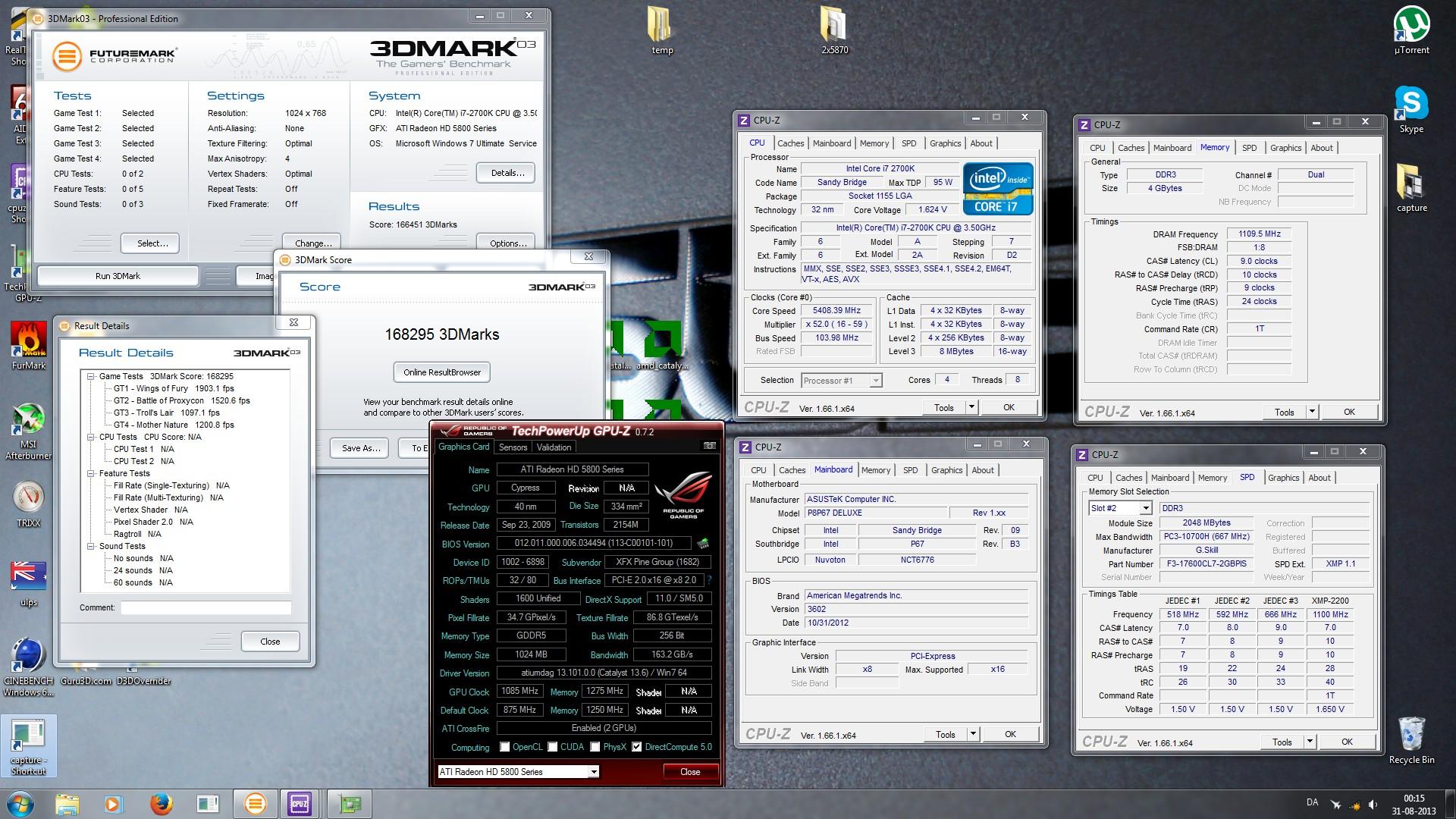Collapse the Game Tests tree node
The height and width of the screenshot is (819, 1456).
(91, 376)
